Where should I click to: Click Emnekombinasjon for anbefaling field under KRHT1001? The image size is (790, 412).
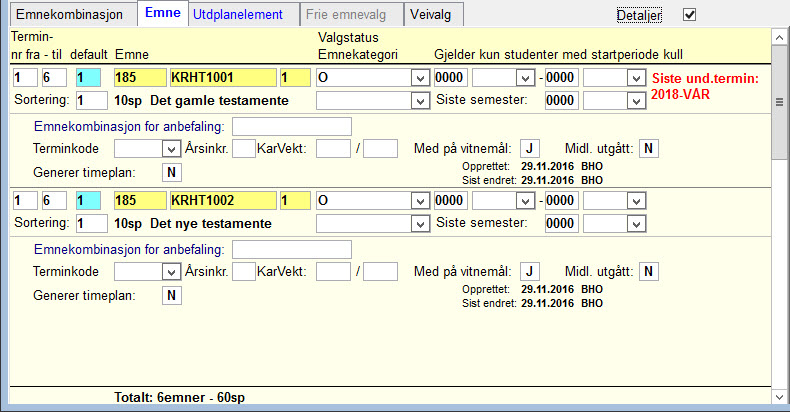coord(292,126)
